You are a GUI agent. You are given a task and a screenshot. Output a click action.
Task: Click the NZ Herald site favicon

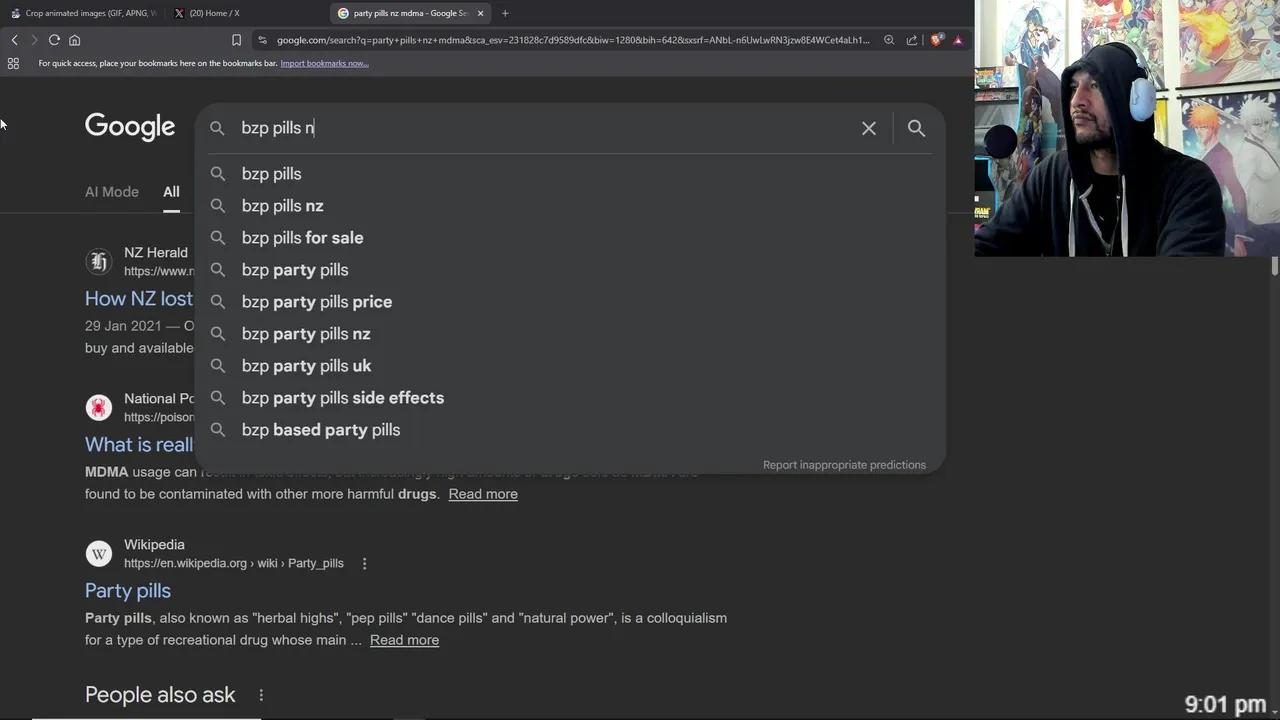coord(98,261)
